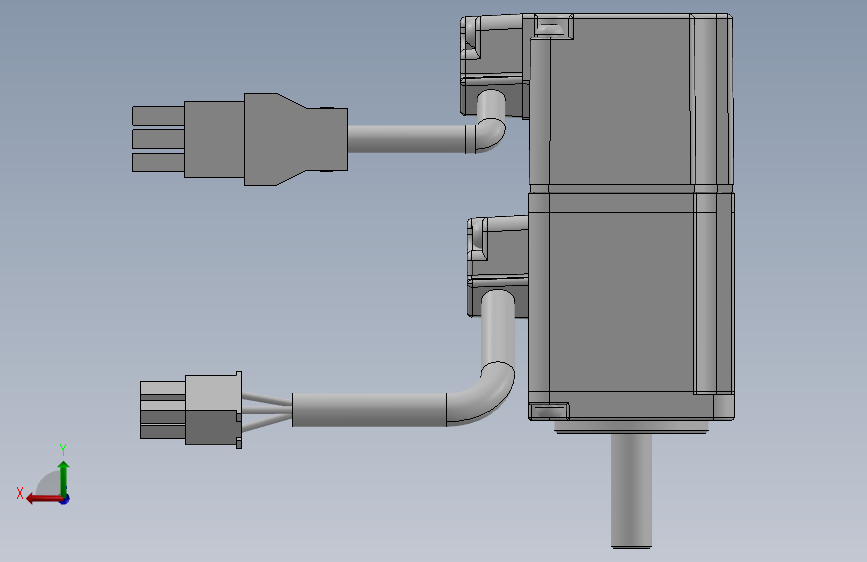Select the lower cable plug connector

[x=191, y=410]
